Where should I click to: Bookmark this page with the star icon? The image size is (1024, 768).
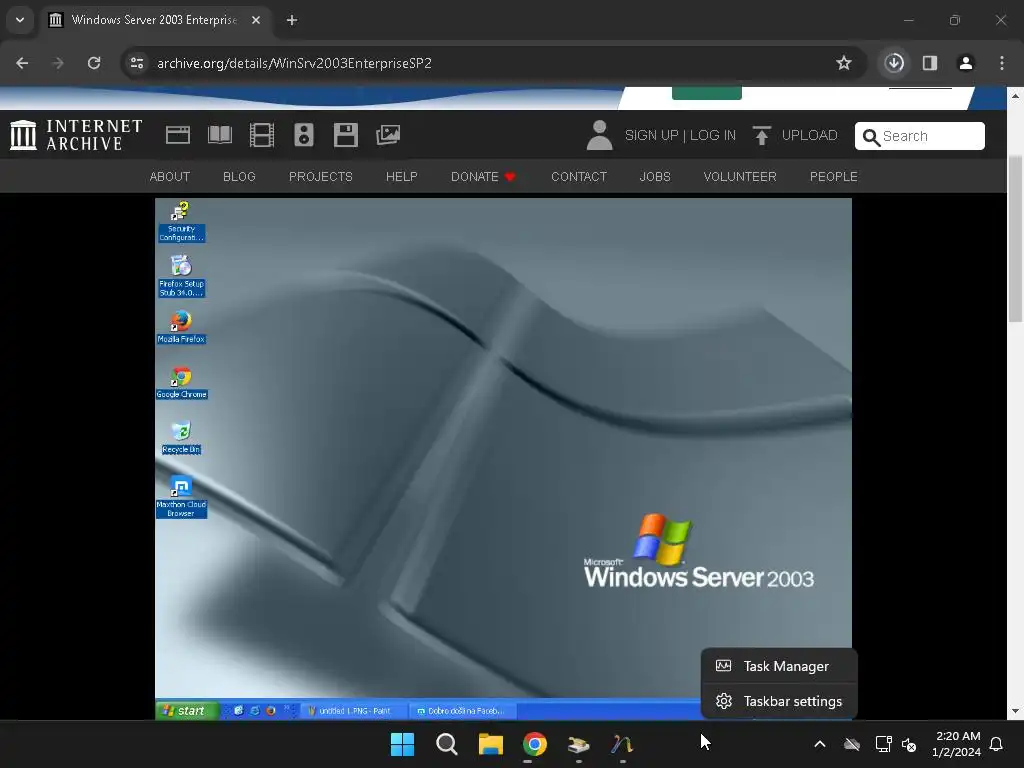click(x=844, y=63)
